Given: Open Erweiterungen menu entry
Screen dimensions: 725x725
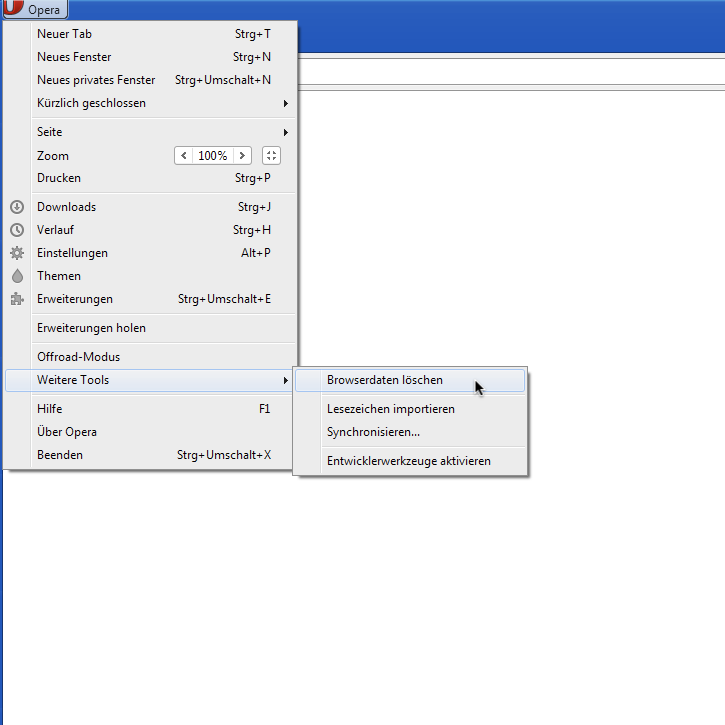Looking at the screenshot, I should coord(150,299).
